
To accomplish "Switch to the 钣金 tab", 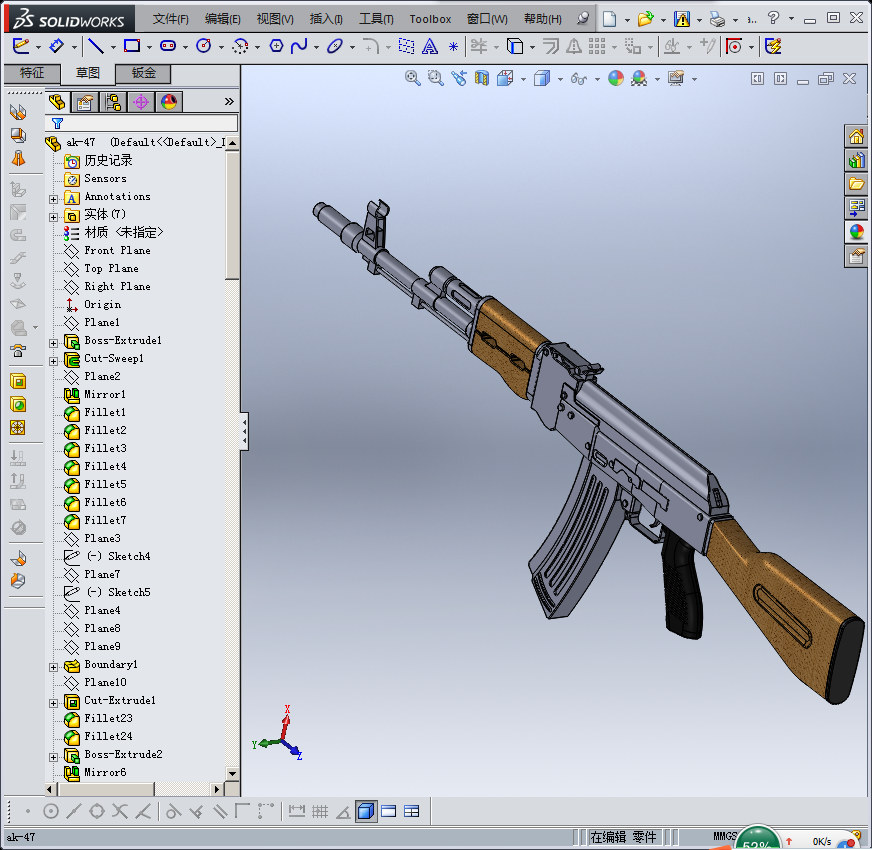I will [143, 73].
